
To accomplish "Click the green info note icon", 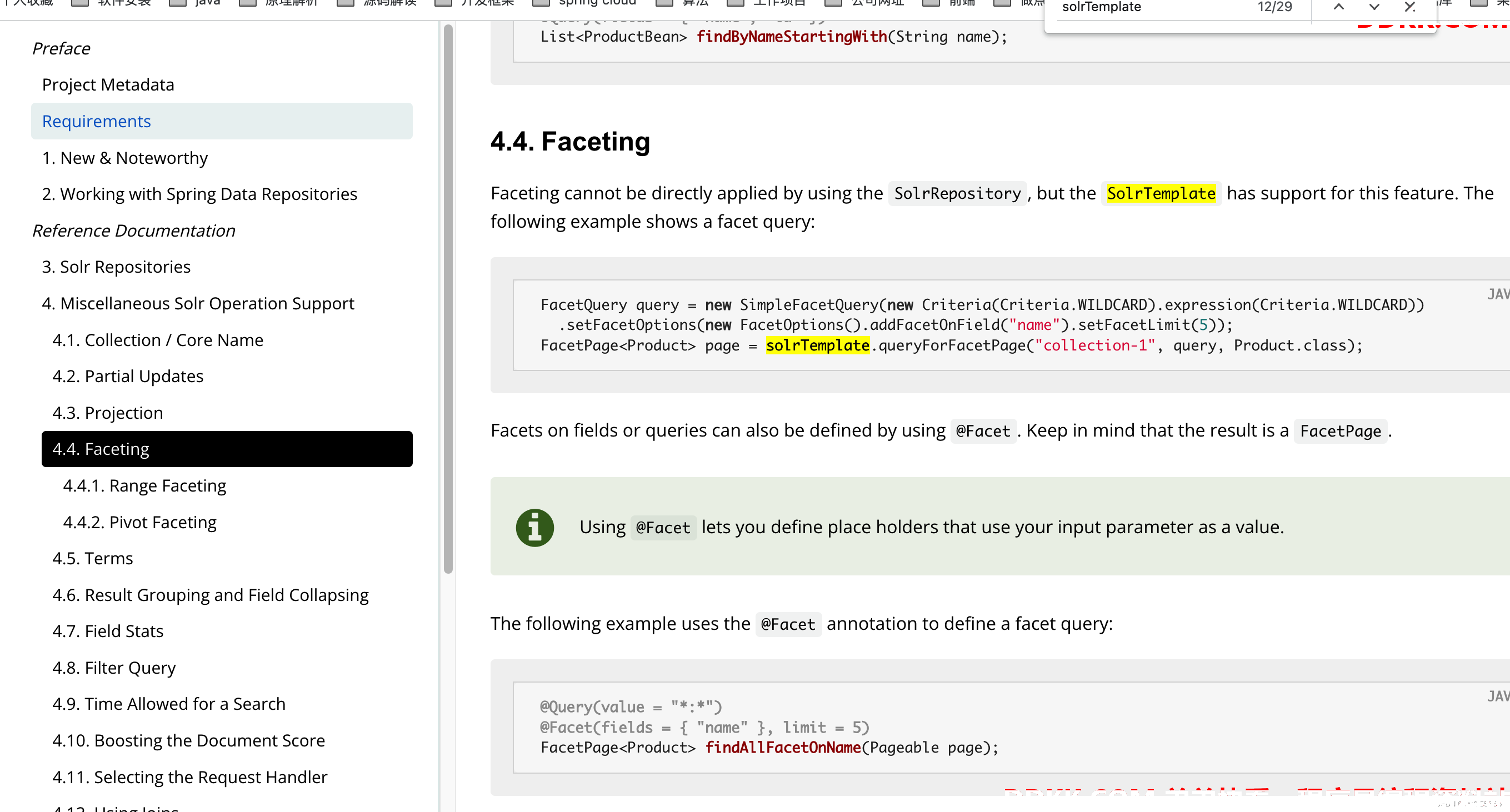I will click(534, 528).
